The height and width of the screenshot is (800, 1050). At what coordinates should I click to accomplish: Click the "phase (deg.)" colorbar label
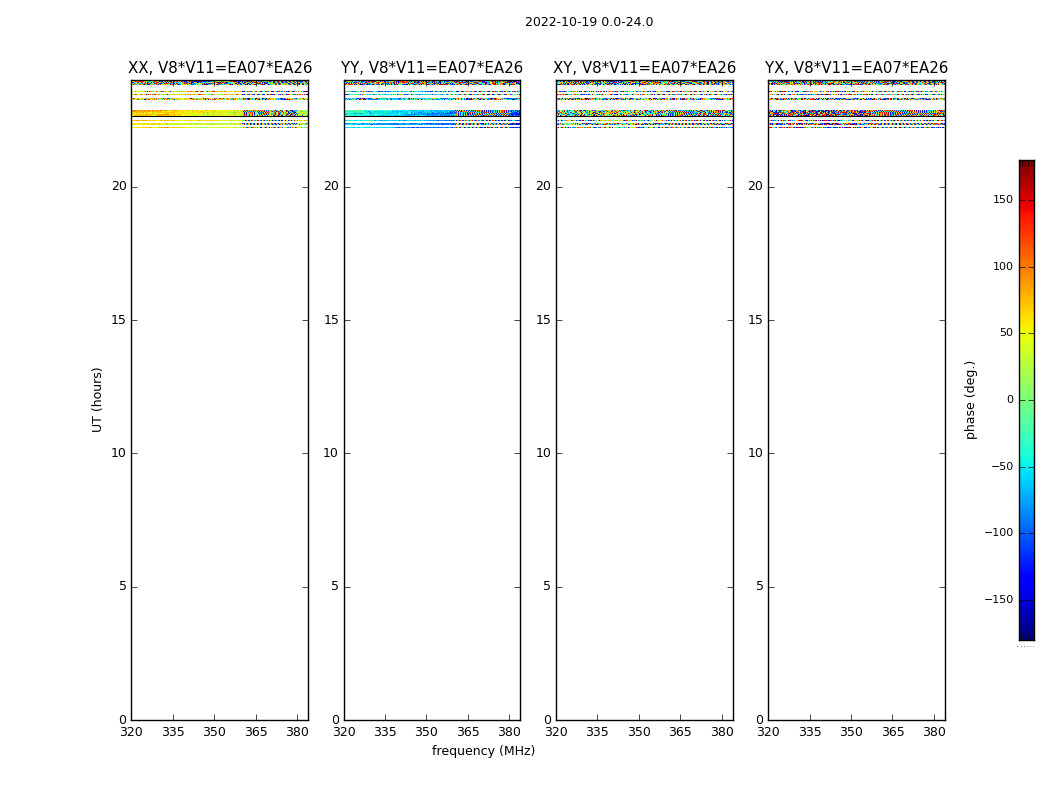coord(970,400)
